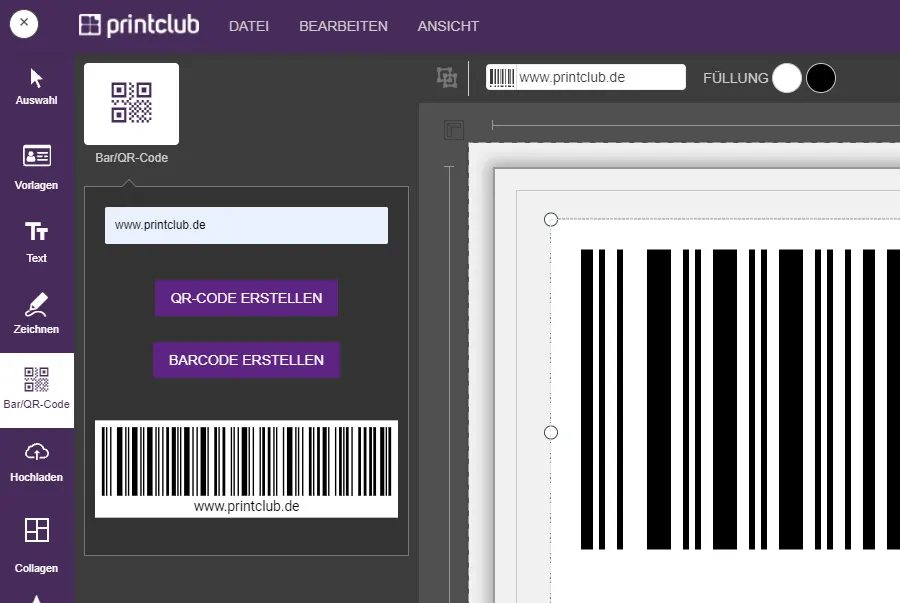Select the Text tool
The height and width of the screenshot is (603, 900).
(37, 241)
